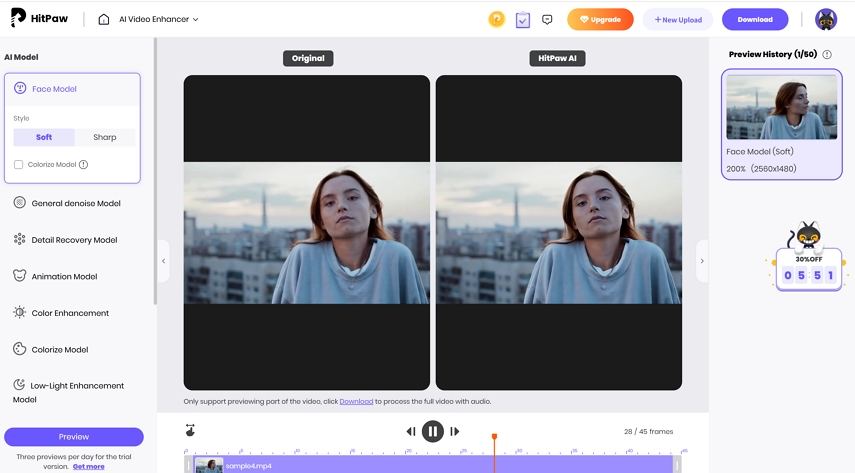Choose the Soft style

click(x=44, y=137)
